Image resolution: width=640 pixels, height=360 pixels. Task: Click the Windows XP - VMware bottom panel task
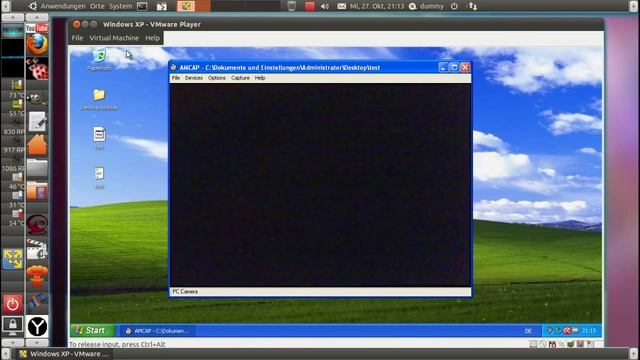(x=64, y=354)
